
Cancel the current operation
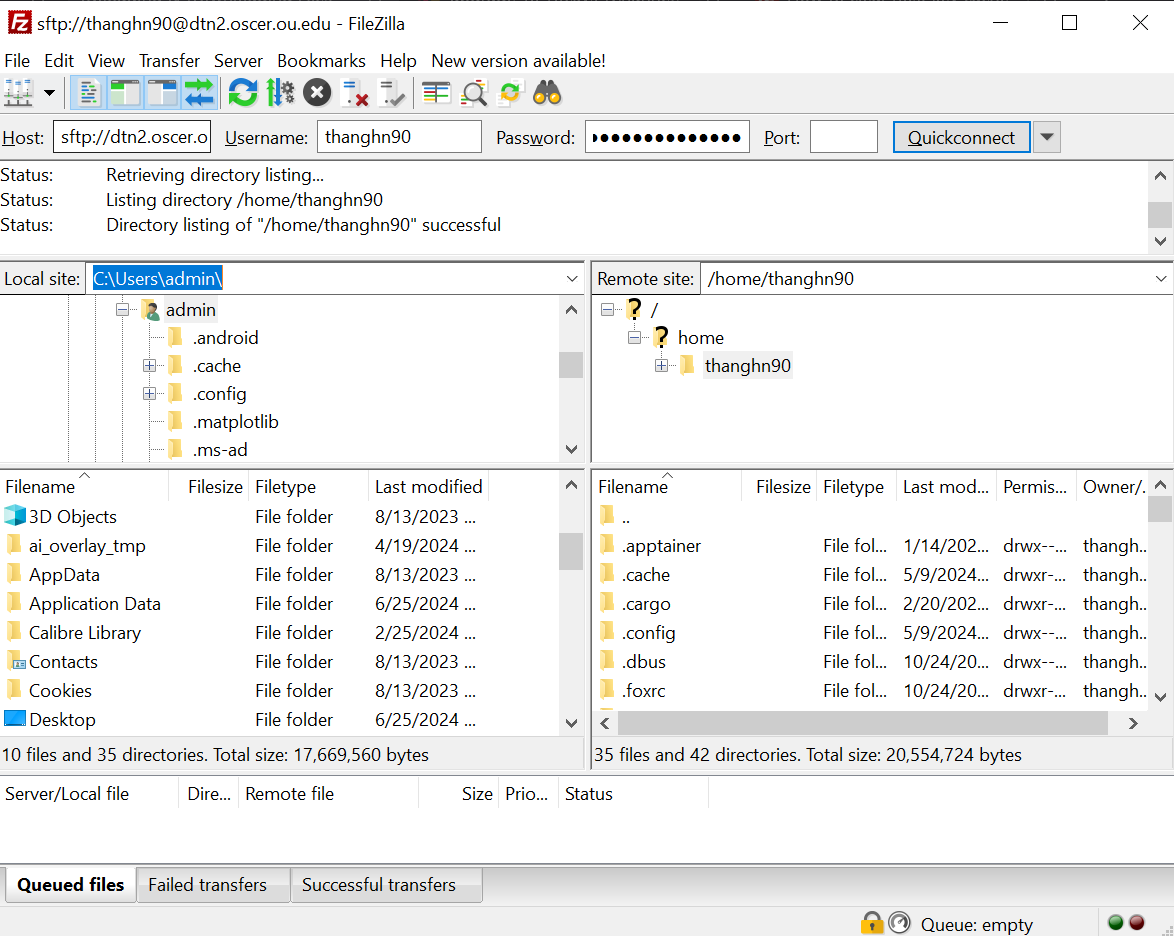click(317, 92)
